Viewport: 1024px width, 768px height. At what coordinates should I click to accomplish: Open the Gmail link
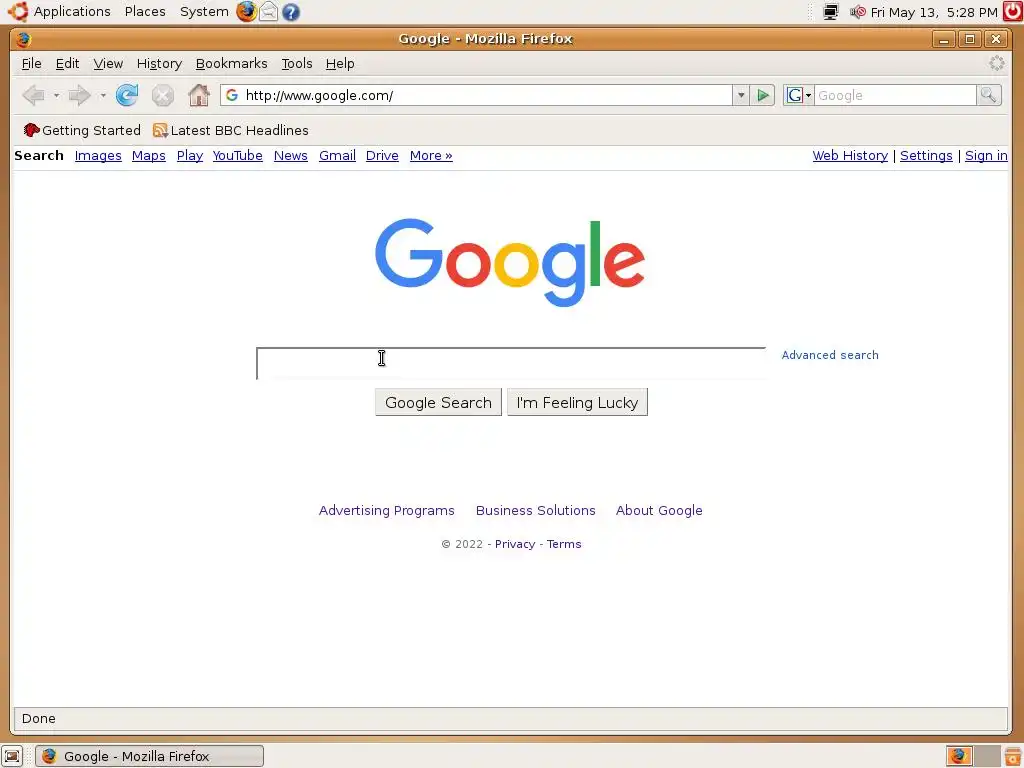(337, 155)
